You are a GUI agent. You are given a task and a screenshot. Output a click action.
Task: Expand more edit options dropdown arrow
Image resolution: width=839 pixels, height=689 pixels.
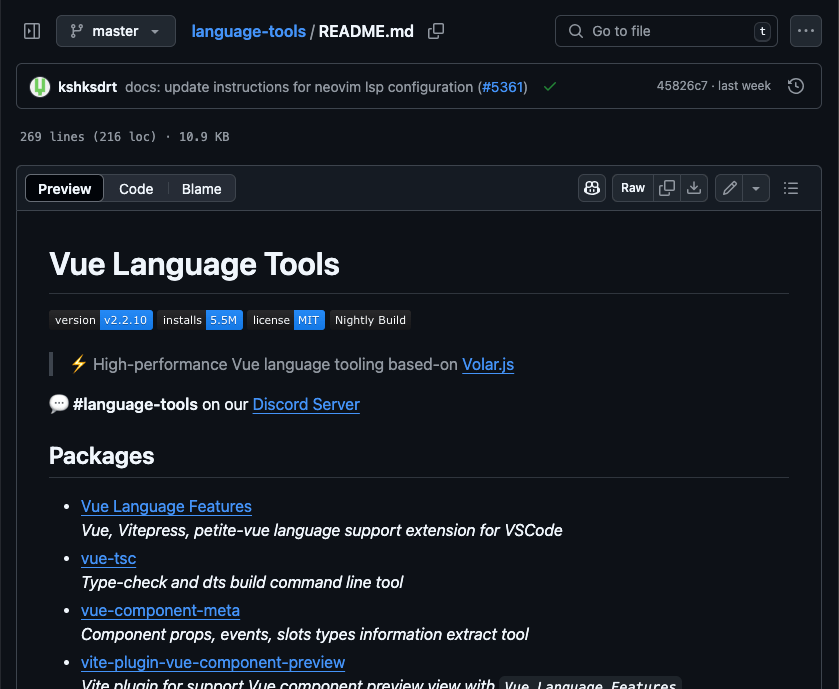click(756, 188)
